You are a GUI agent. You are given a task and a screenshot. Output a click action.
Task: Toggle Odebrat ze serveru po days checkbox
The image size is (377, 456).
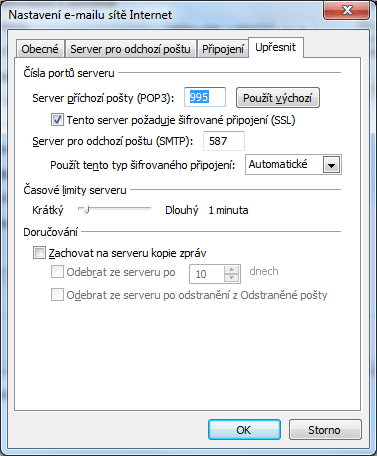coord(57,272)
